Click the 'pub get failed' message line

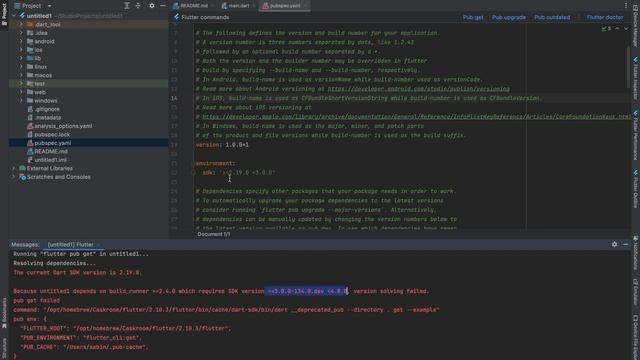[37, 300]
